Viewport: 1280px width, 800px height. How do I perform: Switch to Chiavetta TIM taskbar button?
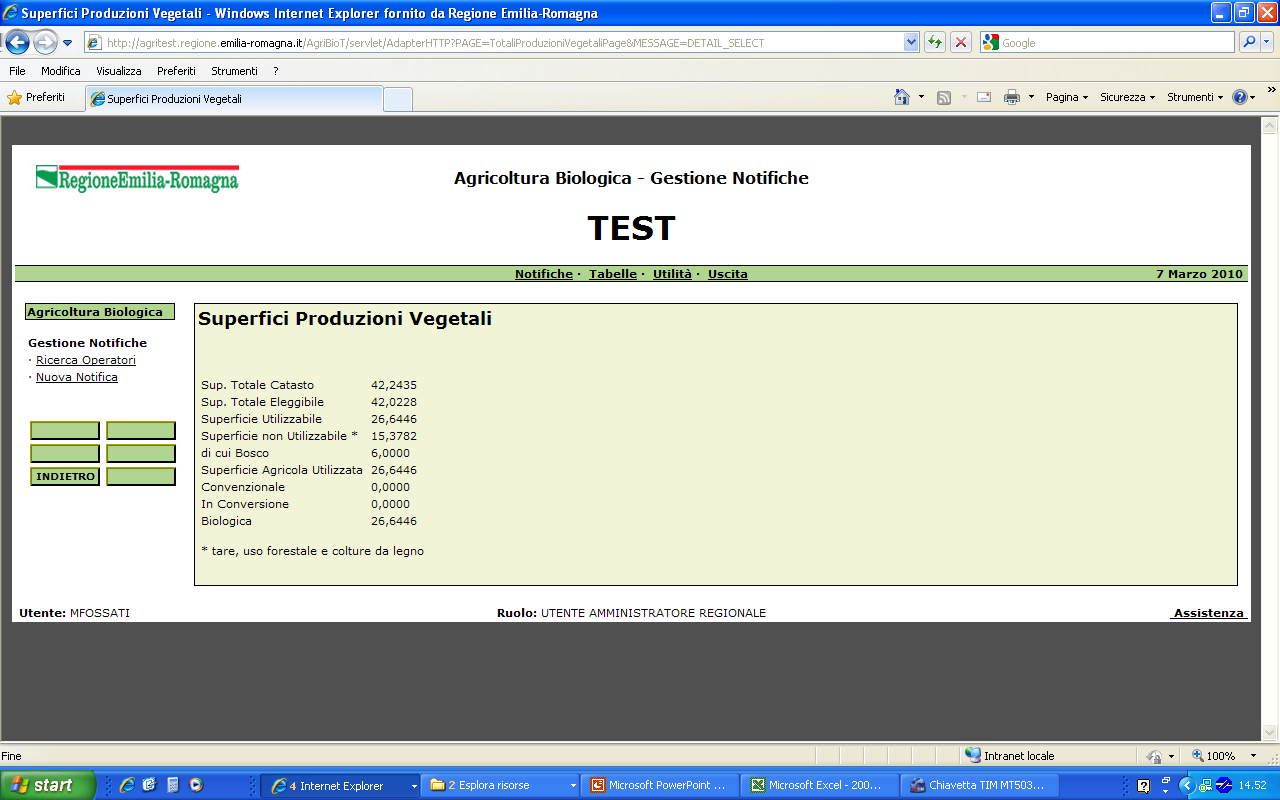(x=980, y=785)
